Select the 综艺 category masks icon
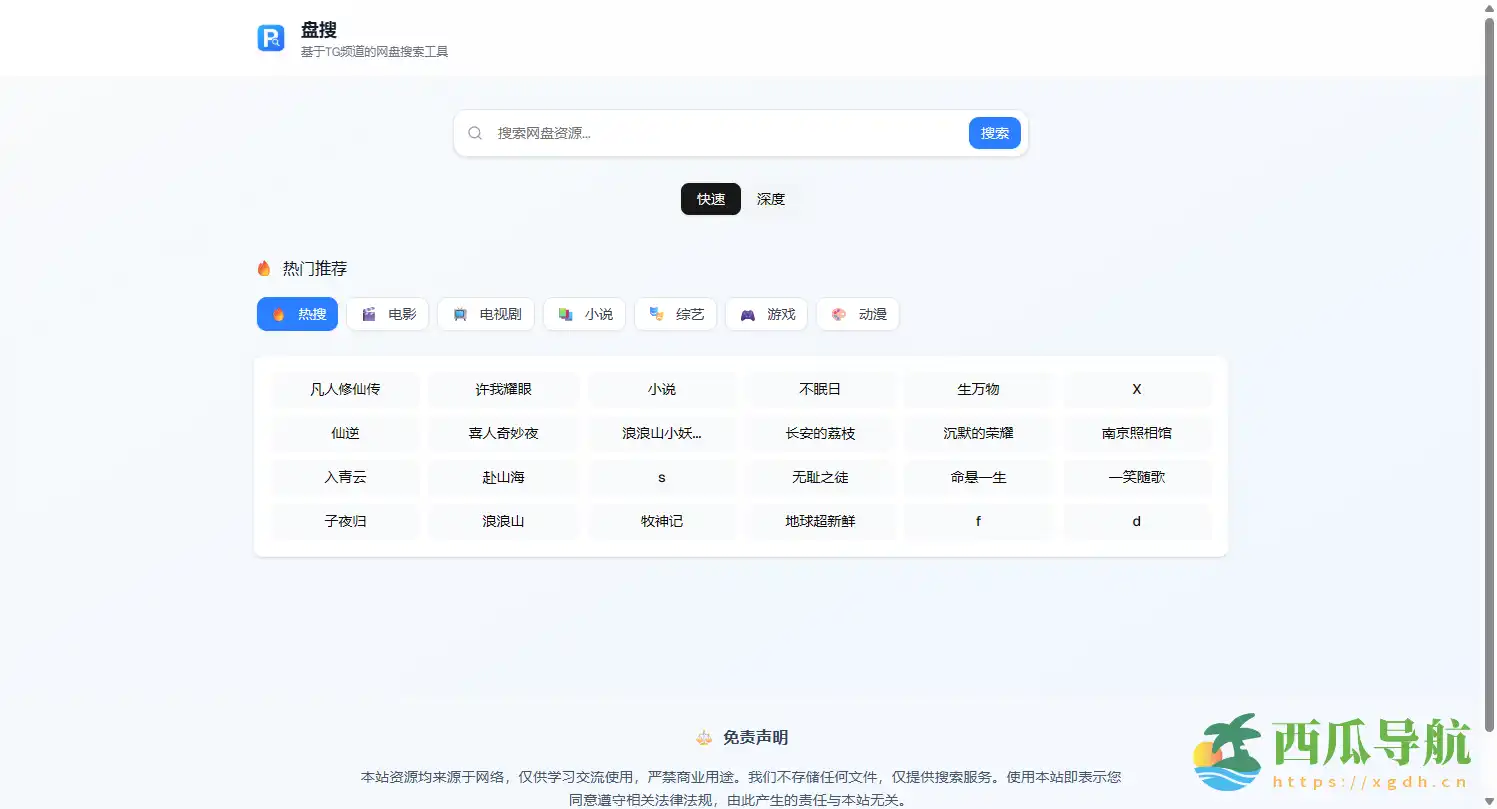Image resolution: width=1497 pixels, height=809 pixels. pos(657,314)
